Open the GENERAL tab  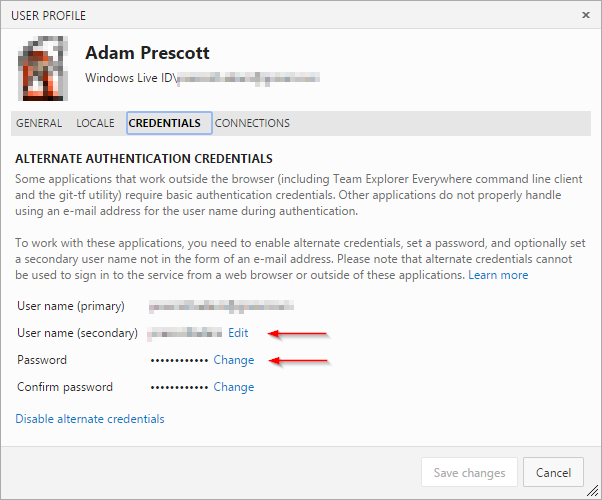(40, 124)
